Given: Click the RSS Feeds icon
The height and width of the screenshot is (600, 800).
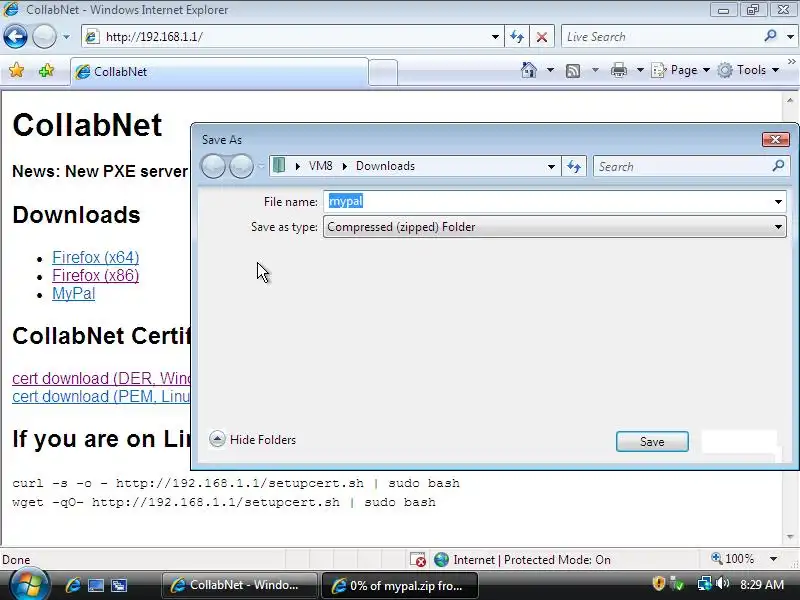Looking at the screenshot, I should (x=573, y=70).
